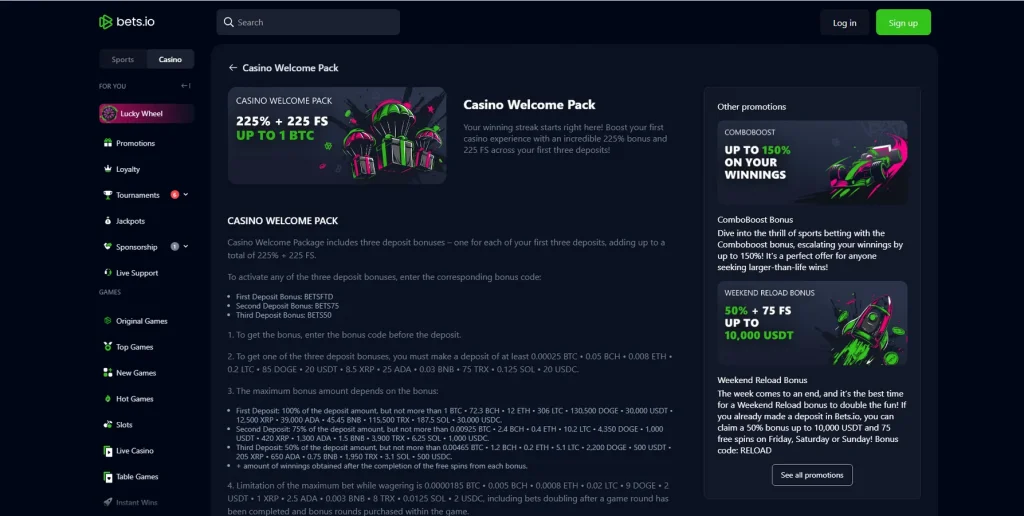Click the 'Casino Welcome Pack' back-link title
This screenshot has width=1024, height=516.
290,67
